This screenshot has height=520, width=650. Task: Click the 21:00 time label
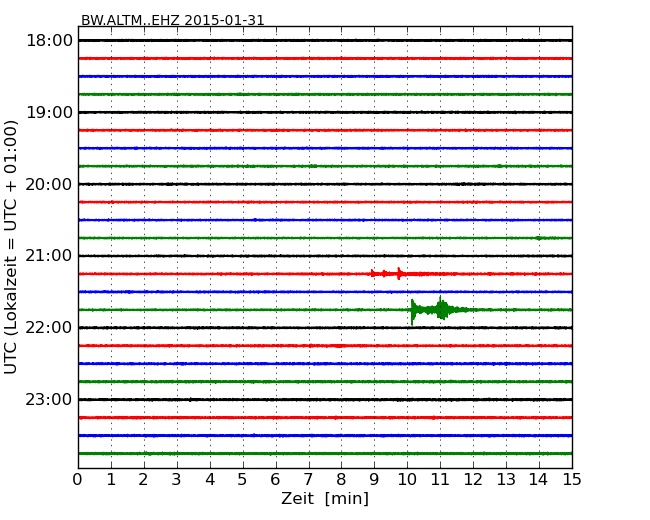[49, 255]
